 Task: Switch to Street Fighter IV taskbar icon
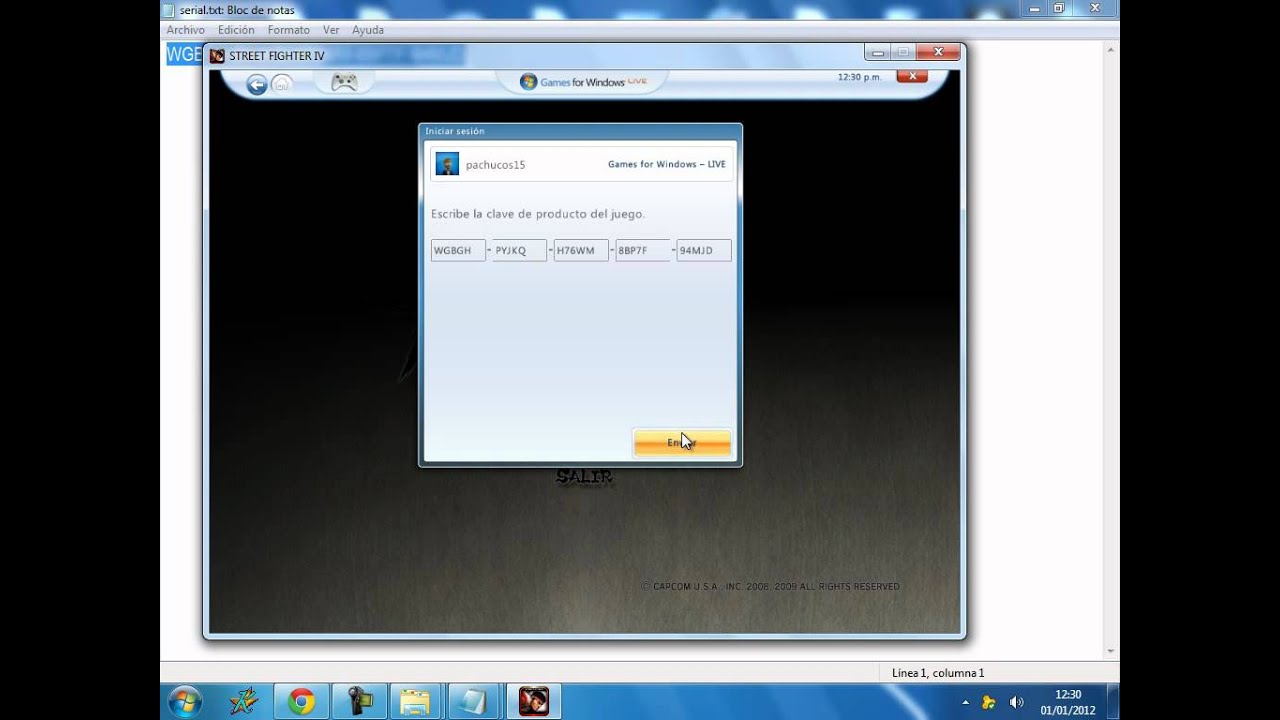tap(534, 702)
